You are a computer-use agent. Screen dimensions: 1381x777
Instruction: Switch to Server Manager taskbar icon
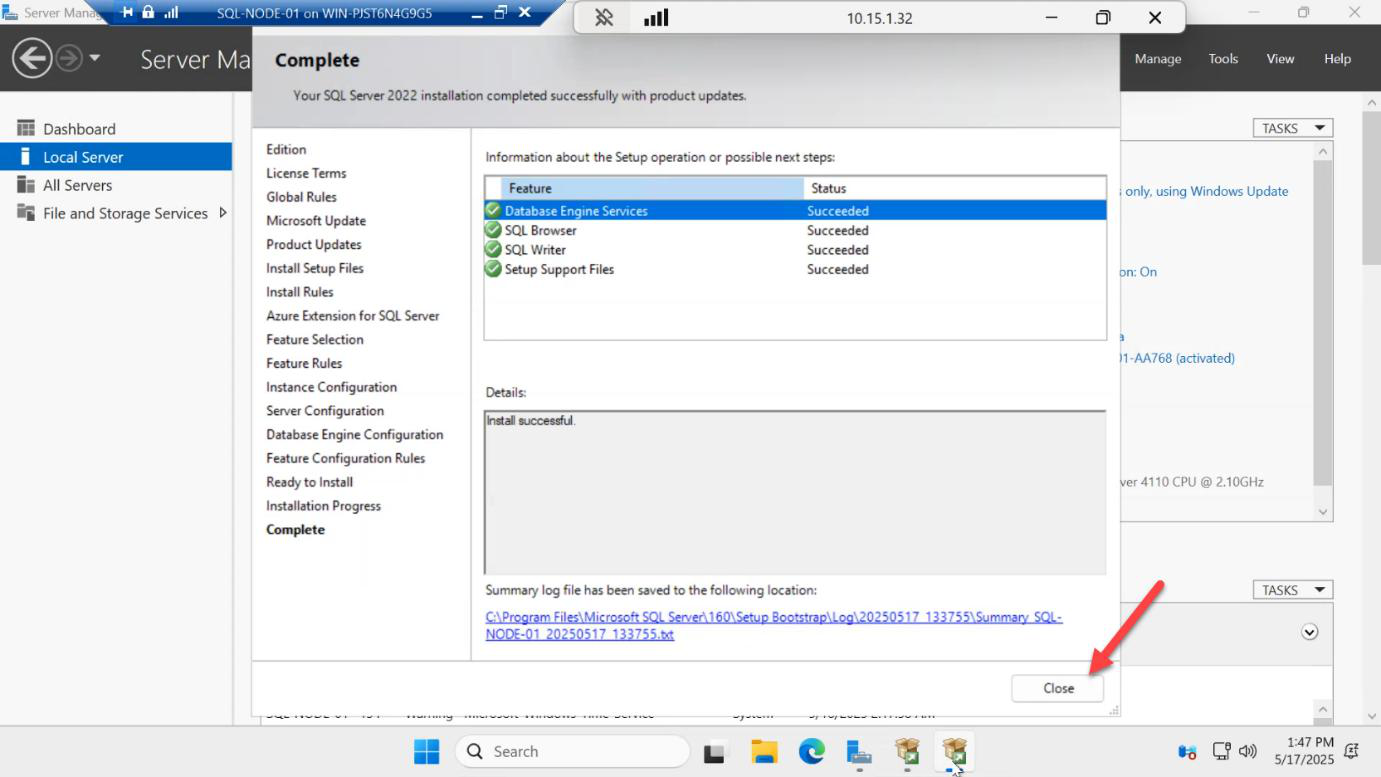(859, 752)
